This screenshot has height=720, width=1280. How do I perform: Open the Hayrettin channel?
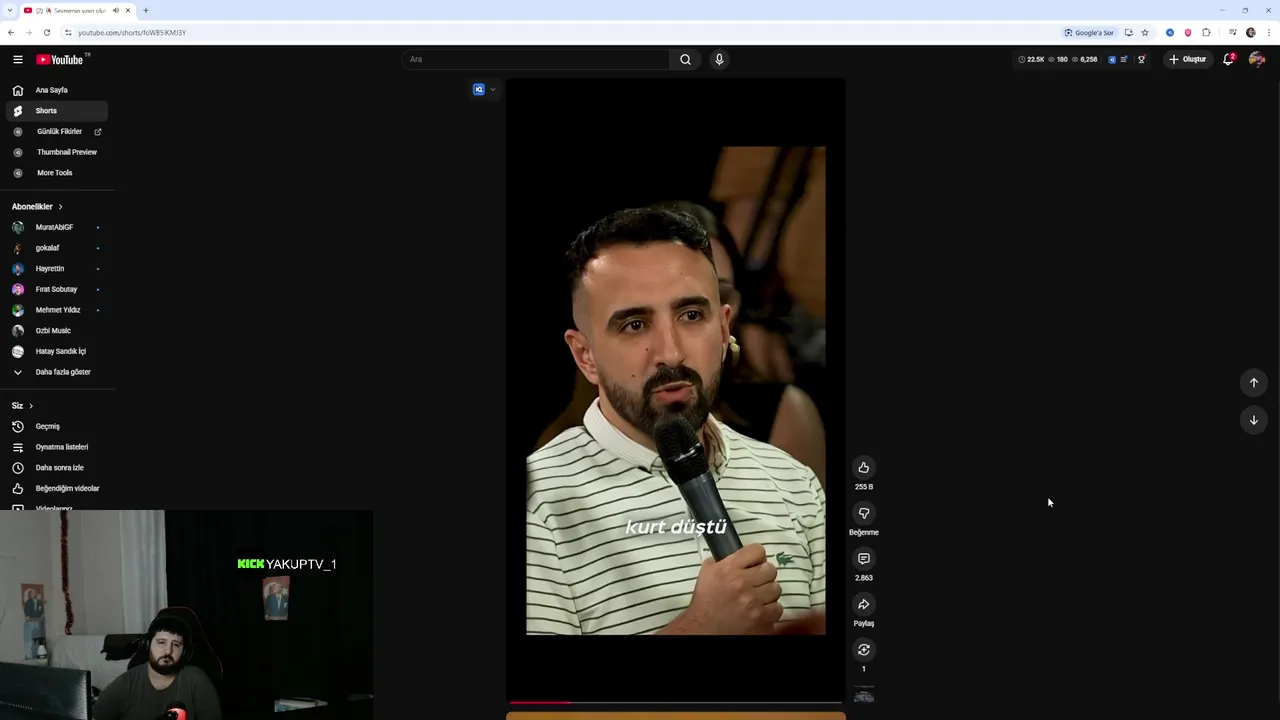click(x=58, y=268)
